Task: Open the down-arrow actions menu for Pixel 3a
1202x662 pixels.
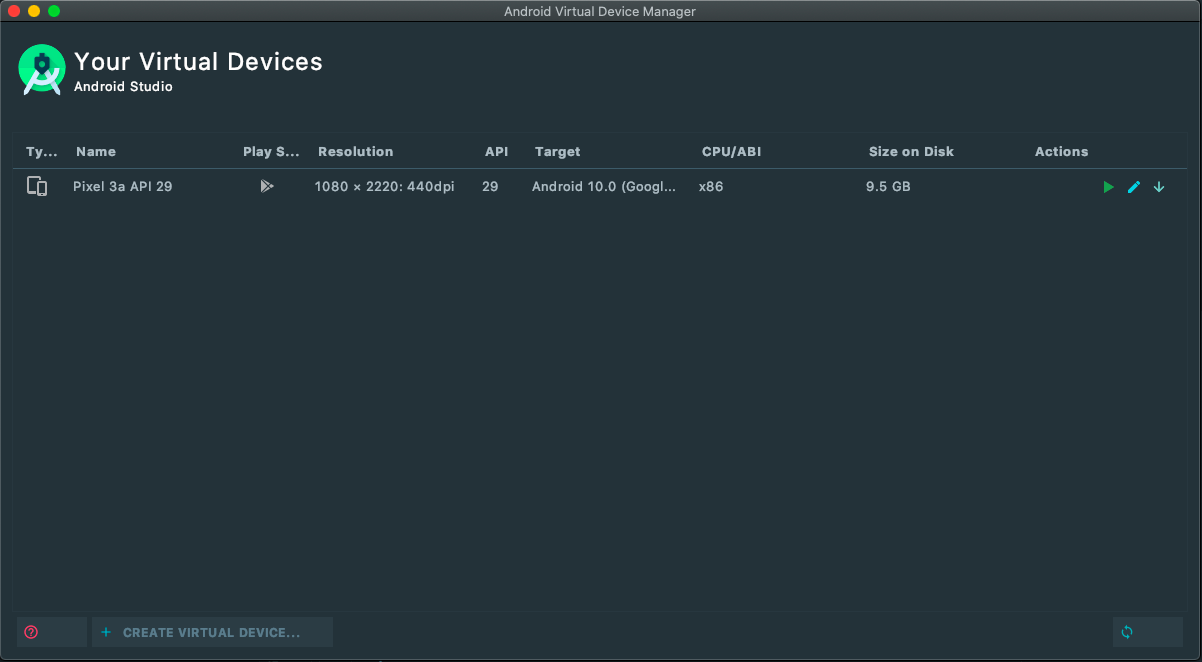Action: tap(1159, 186)
